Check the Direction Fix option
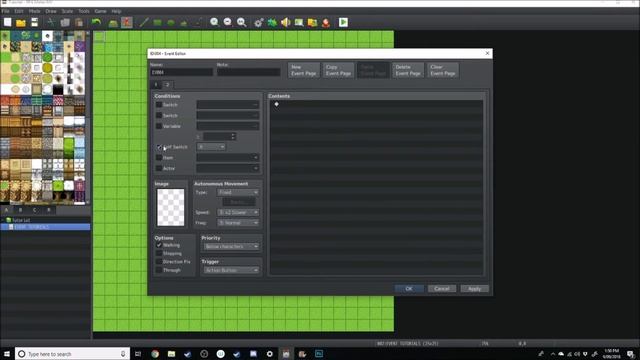 point(159,262)
